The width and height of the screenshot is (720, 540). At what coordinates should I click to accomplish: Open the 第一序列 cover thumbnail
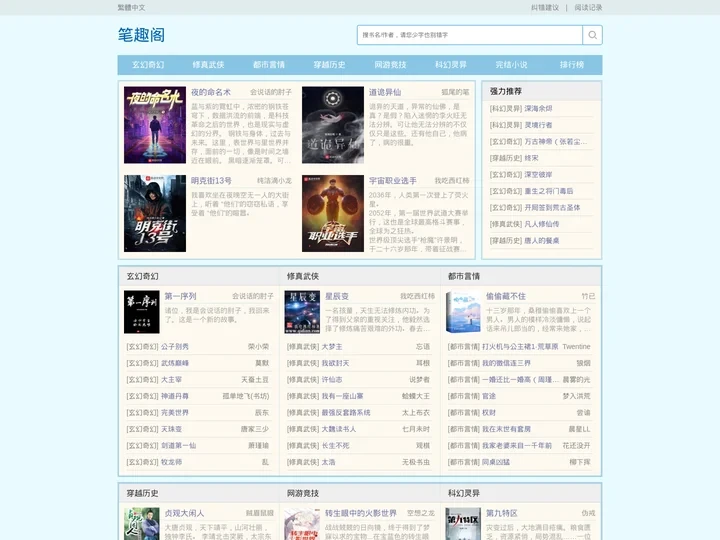coord(142,312)
